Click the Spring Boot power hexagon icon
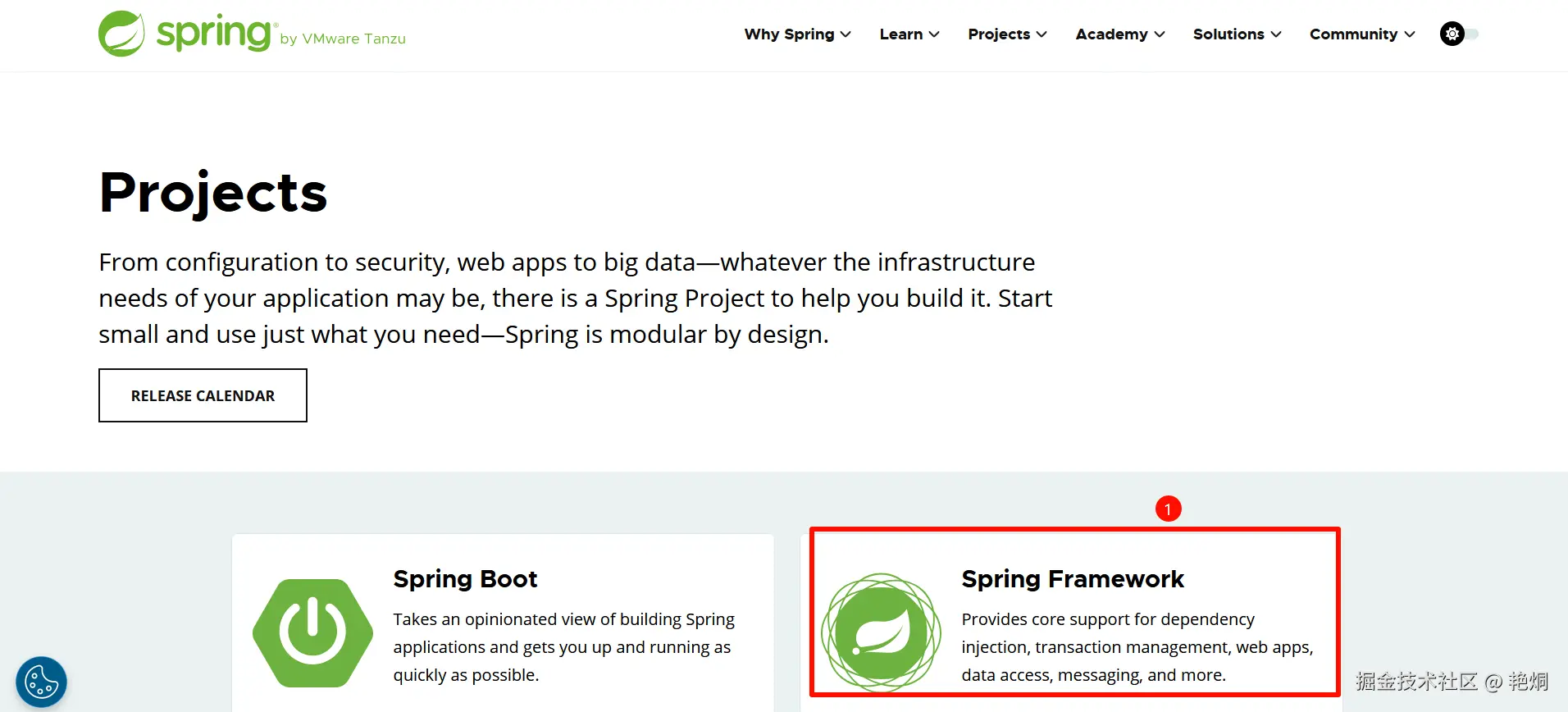1568x712 pixels. (x=312, y=632)
